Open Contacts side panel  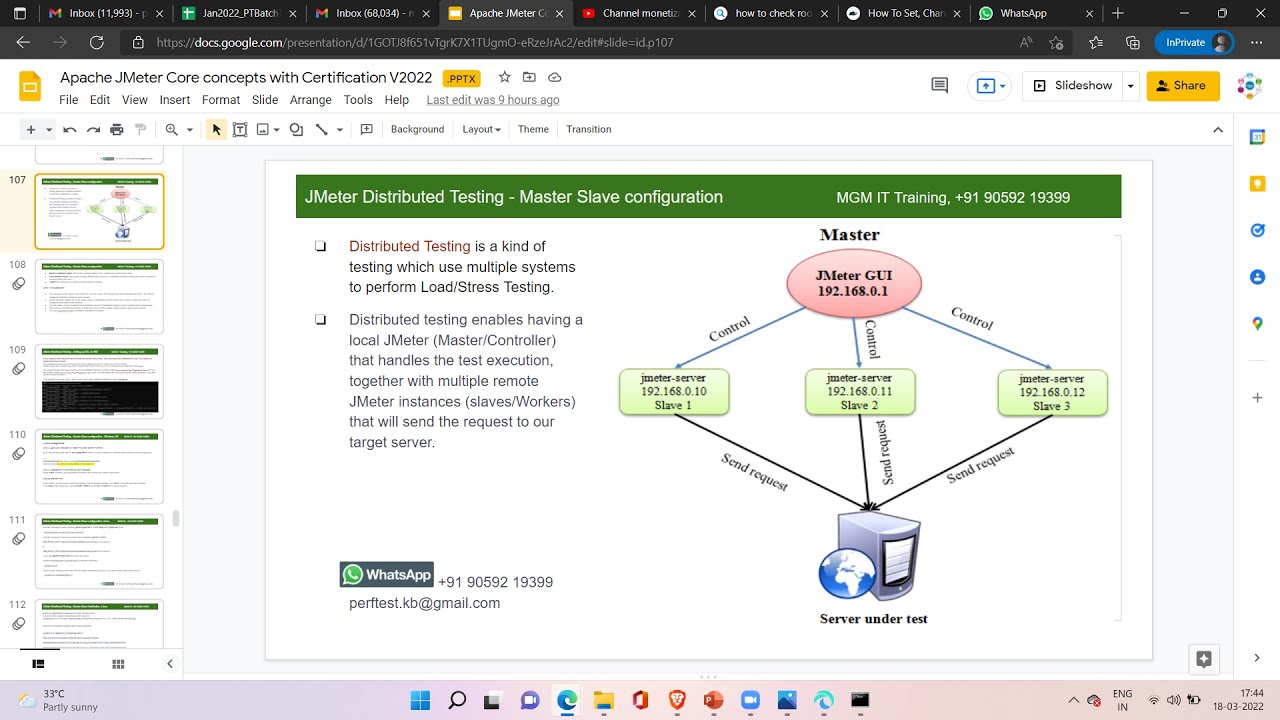tap(1258, 277)
